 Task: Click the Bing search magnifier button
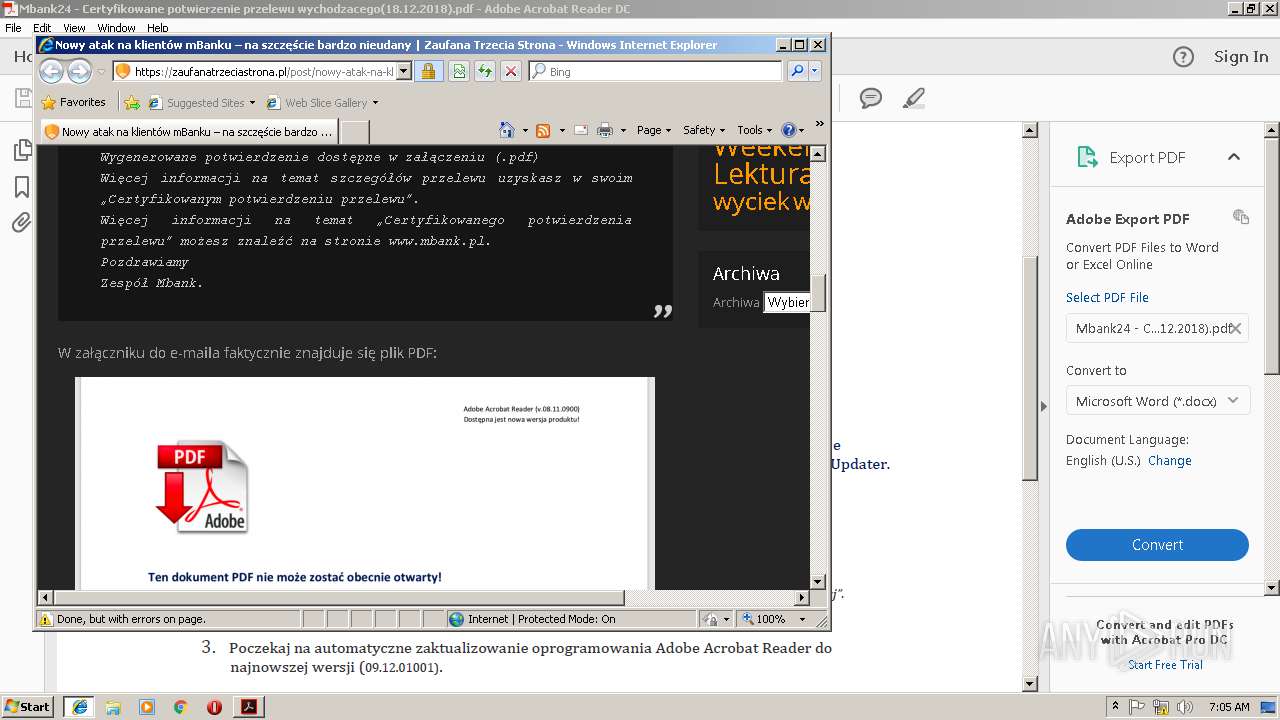click(797, 71)
